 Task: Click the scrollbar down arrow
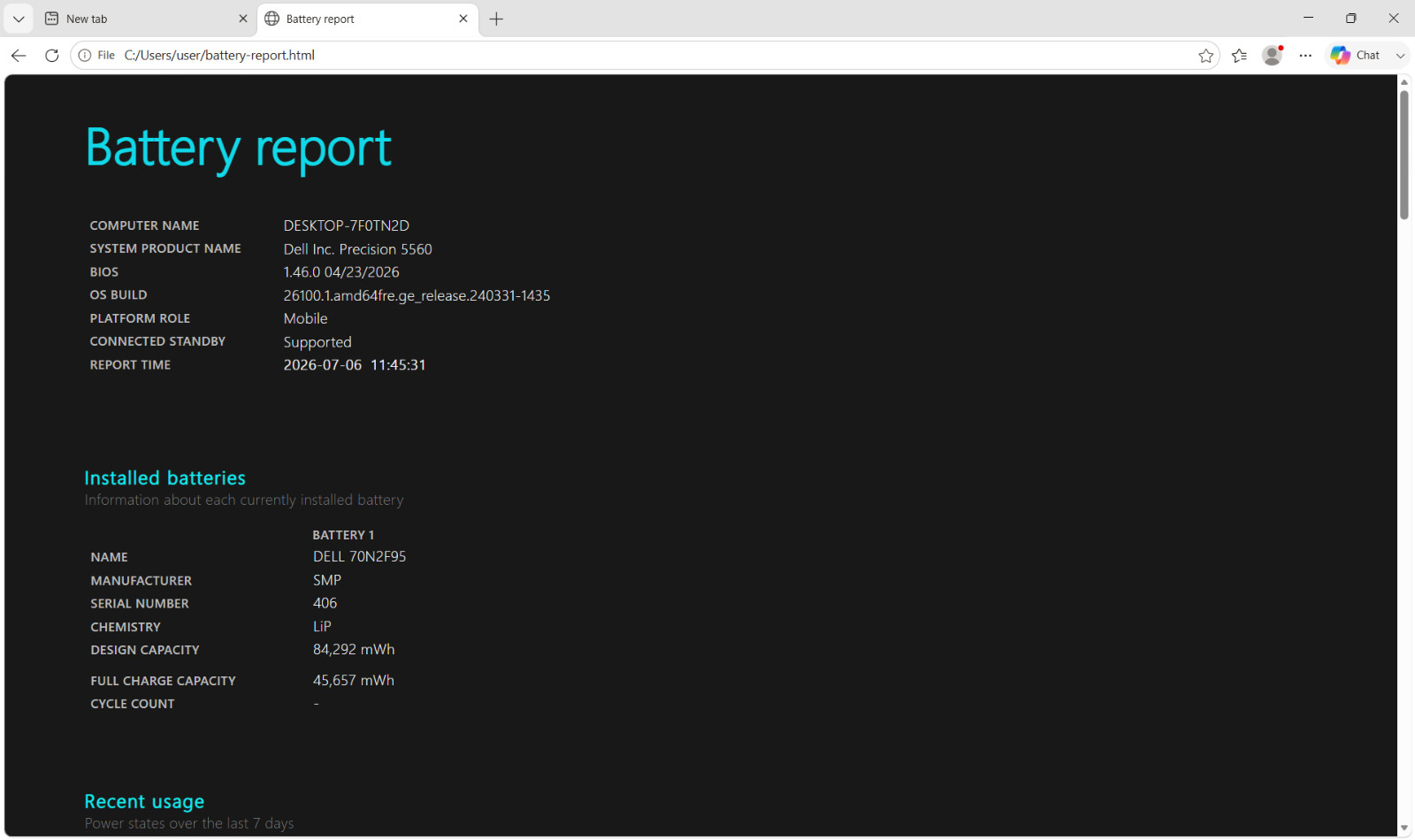1404,829
